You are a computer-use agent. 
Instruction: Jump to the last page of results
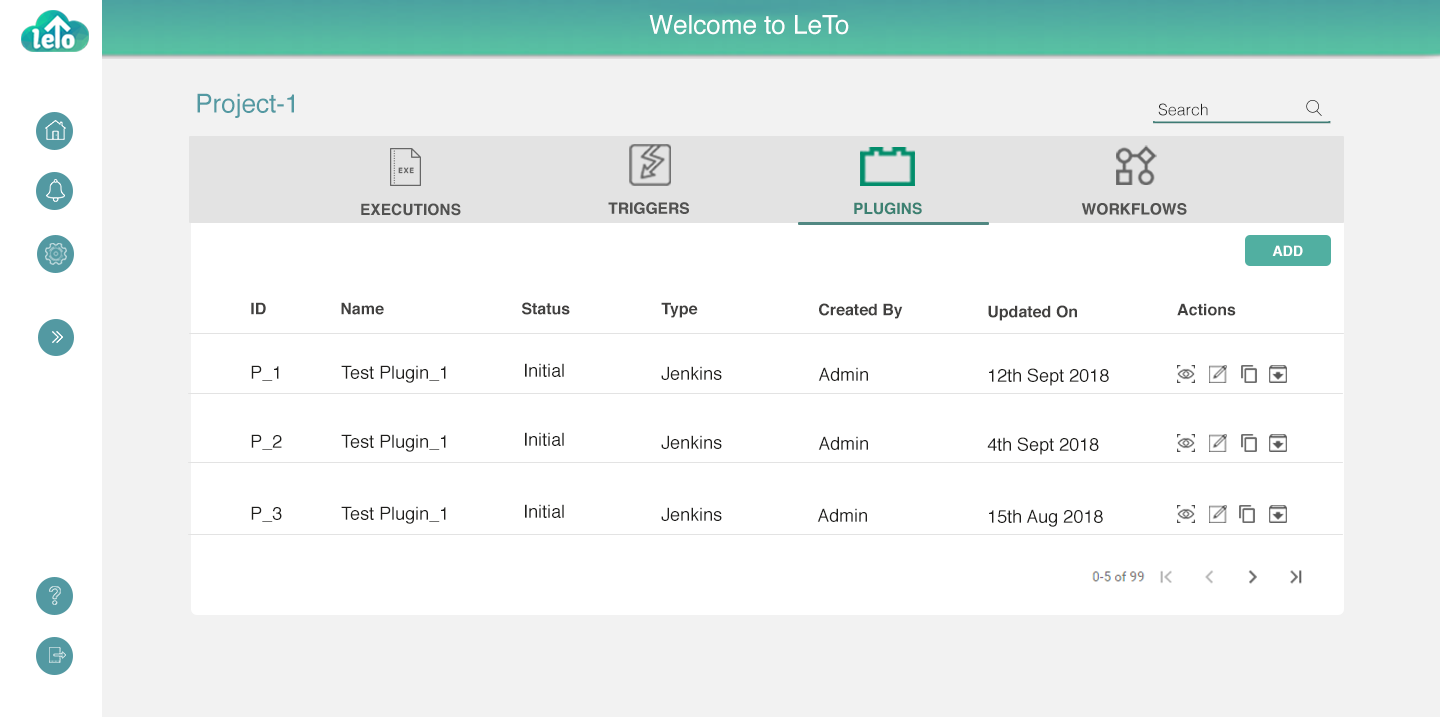point(1296,577)
